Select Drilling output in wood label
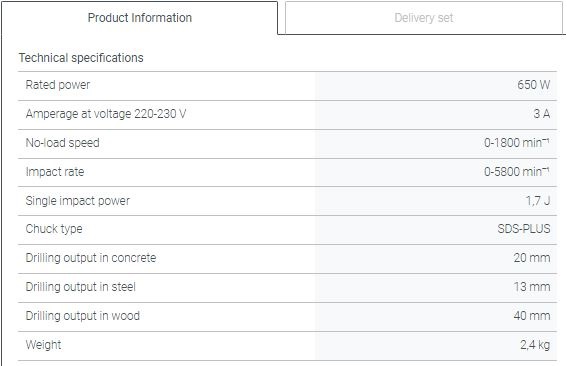This screenshot has width=567, height=366. 83,316
